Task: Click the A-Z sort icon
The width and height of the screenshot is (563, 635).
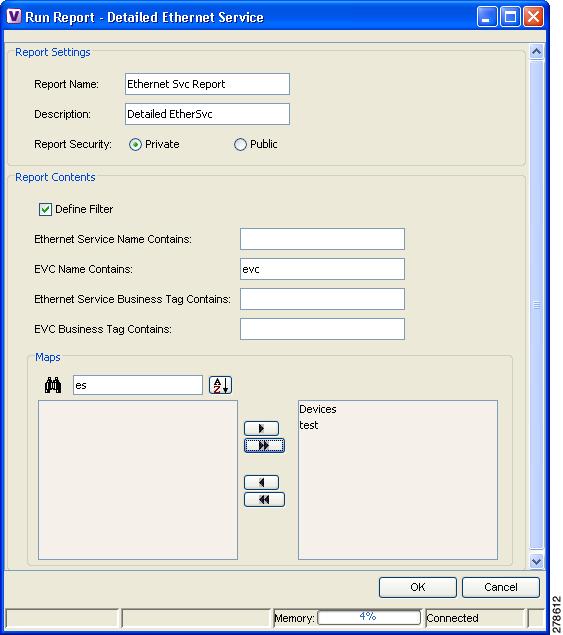Action: point(220,385)
